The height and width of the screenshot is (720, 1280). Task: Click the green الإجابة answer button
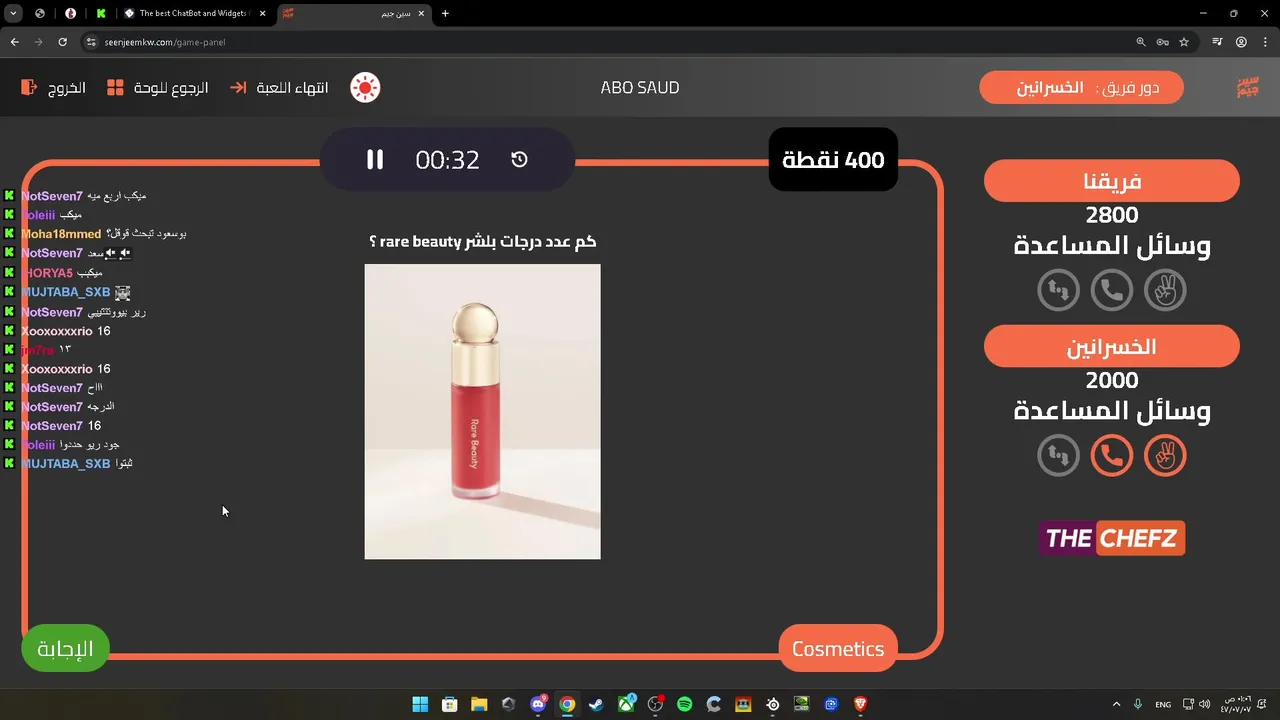[65, 649]
